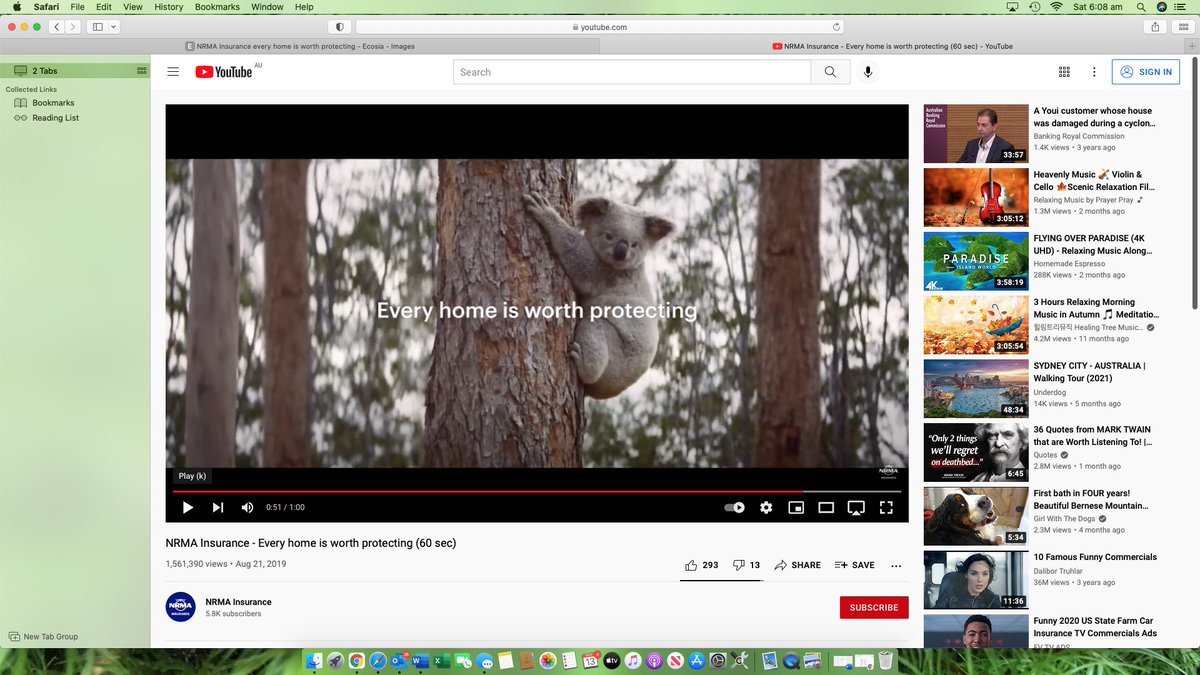
Task: Start voice search with the microphone icon
Action: click(x=868, y=72)
